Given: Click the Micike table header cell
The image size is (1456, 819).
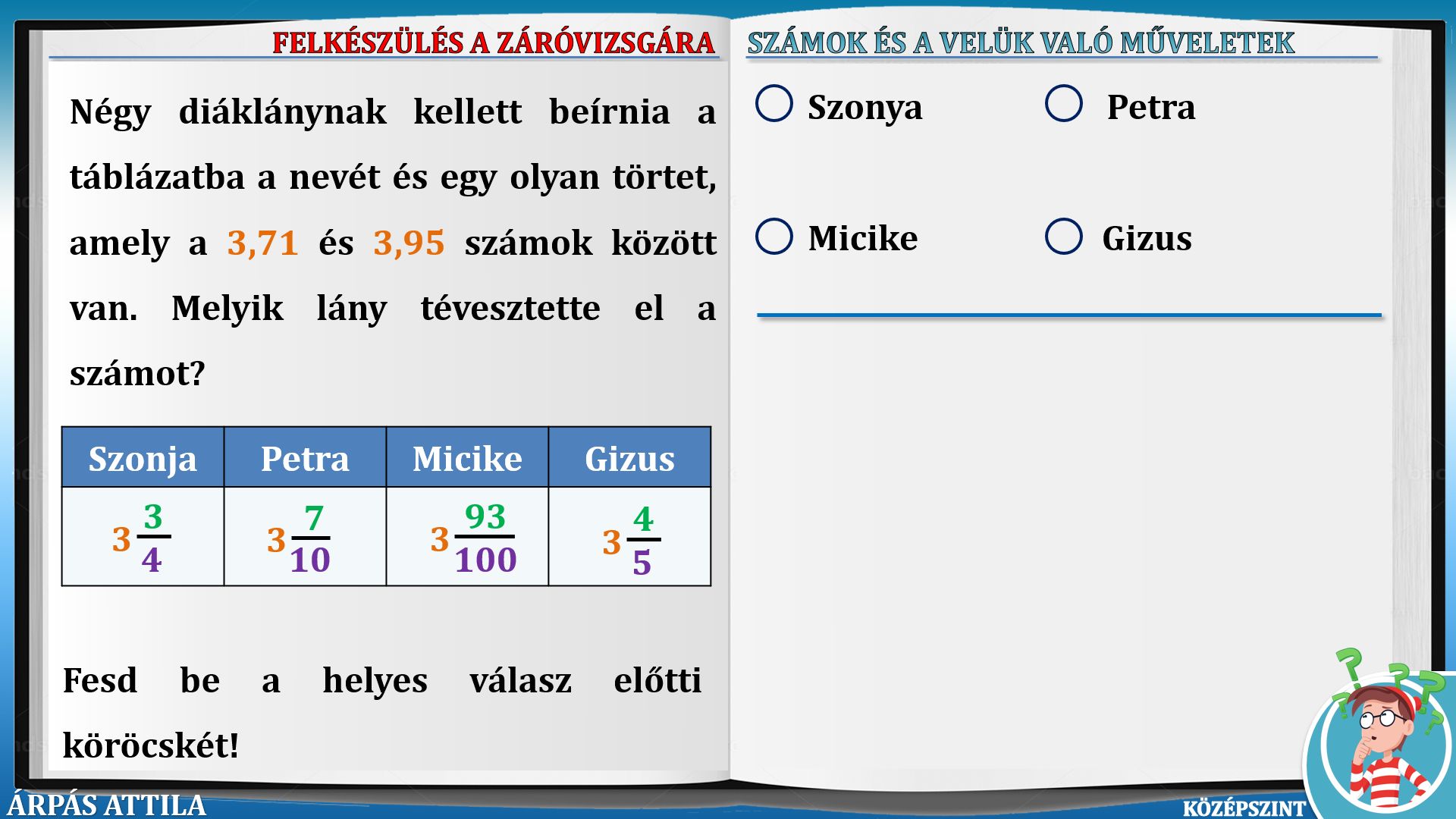Looking at the screenshot, I should 467,458.
